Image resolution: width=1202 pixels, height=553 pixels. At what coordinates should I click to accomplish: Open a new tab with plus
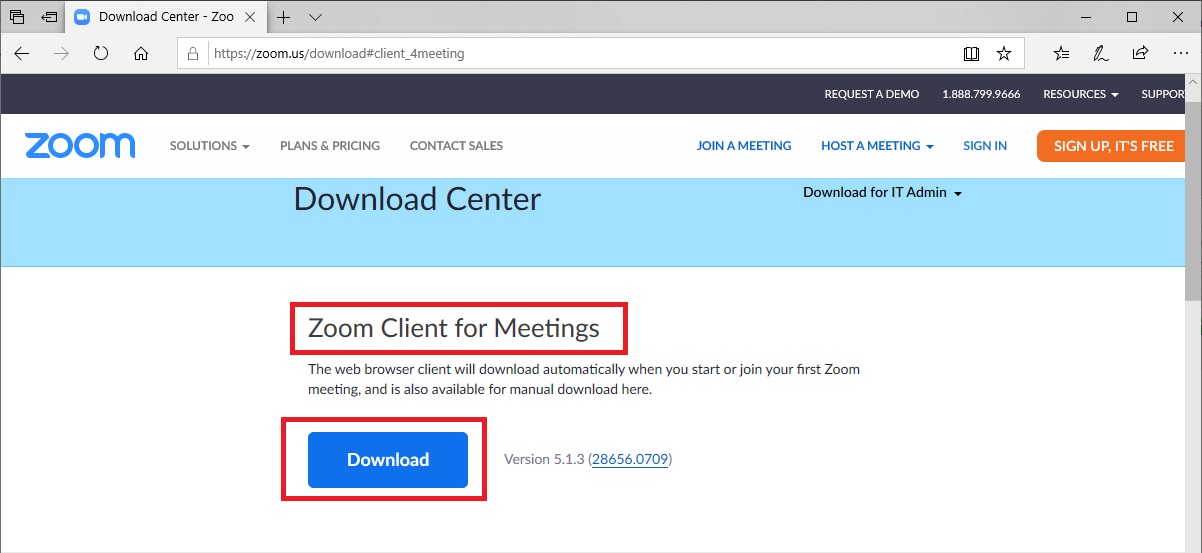(284, 17)
